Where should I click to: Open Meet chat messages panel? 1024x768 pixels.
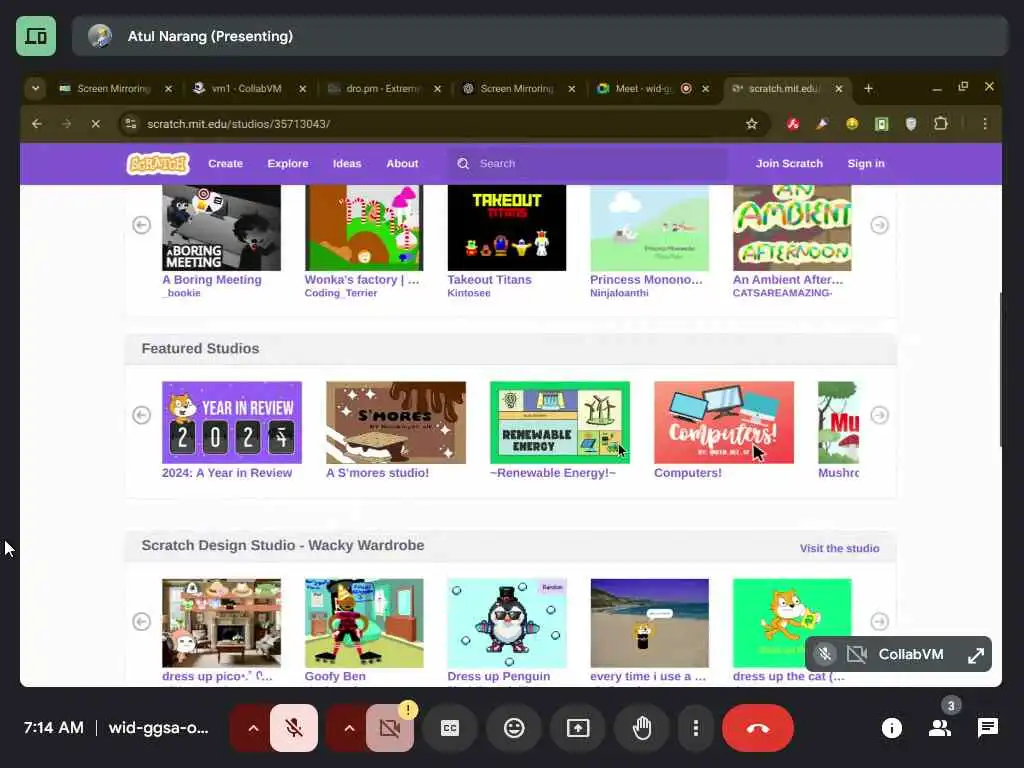click(987, 728)
